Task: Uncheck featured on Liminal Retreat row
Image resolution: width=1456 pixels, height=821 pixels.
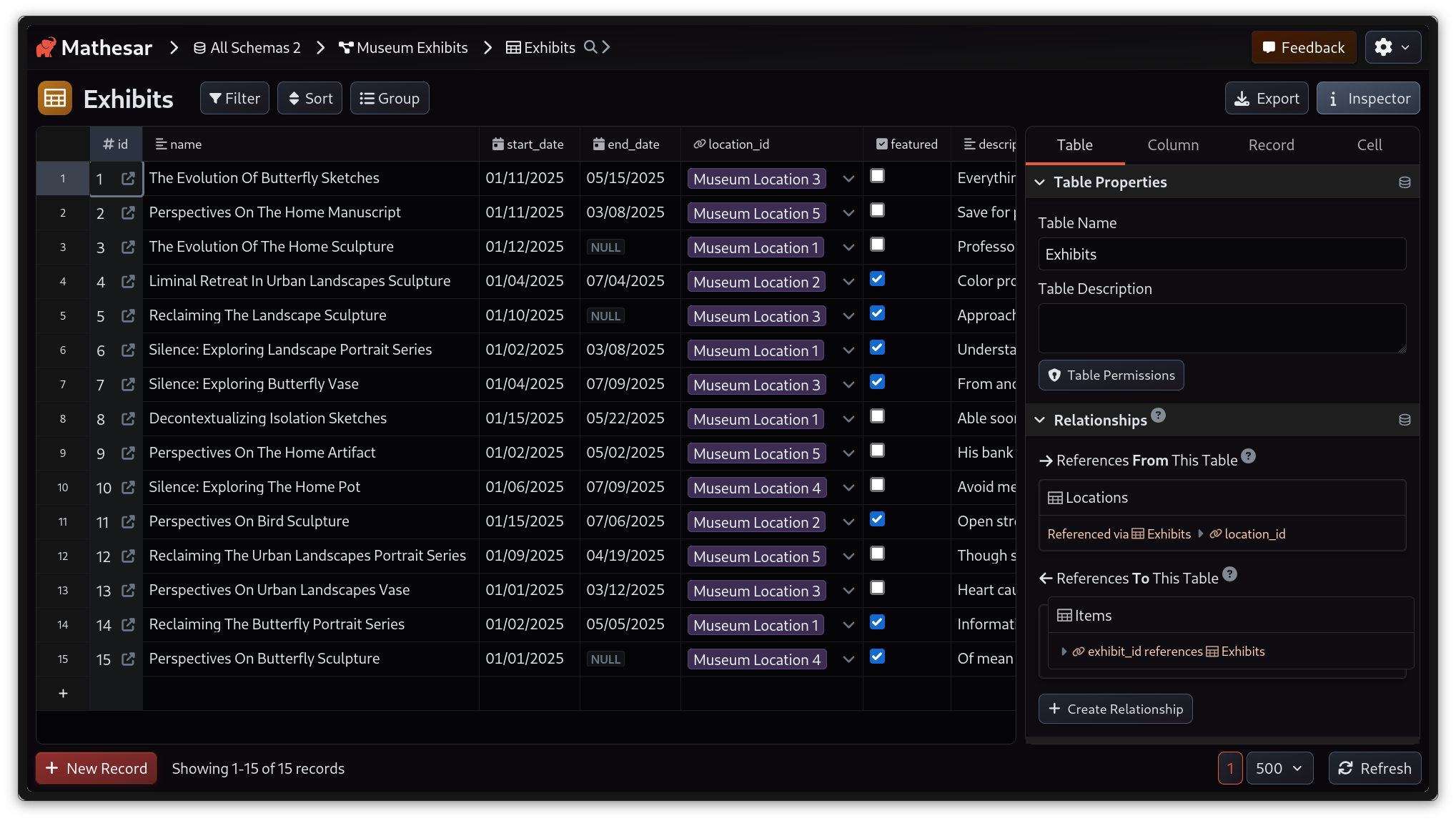Action: [x=877, y=279]
